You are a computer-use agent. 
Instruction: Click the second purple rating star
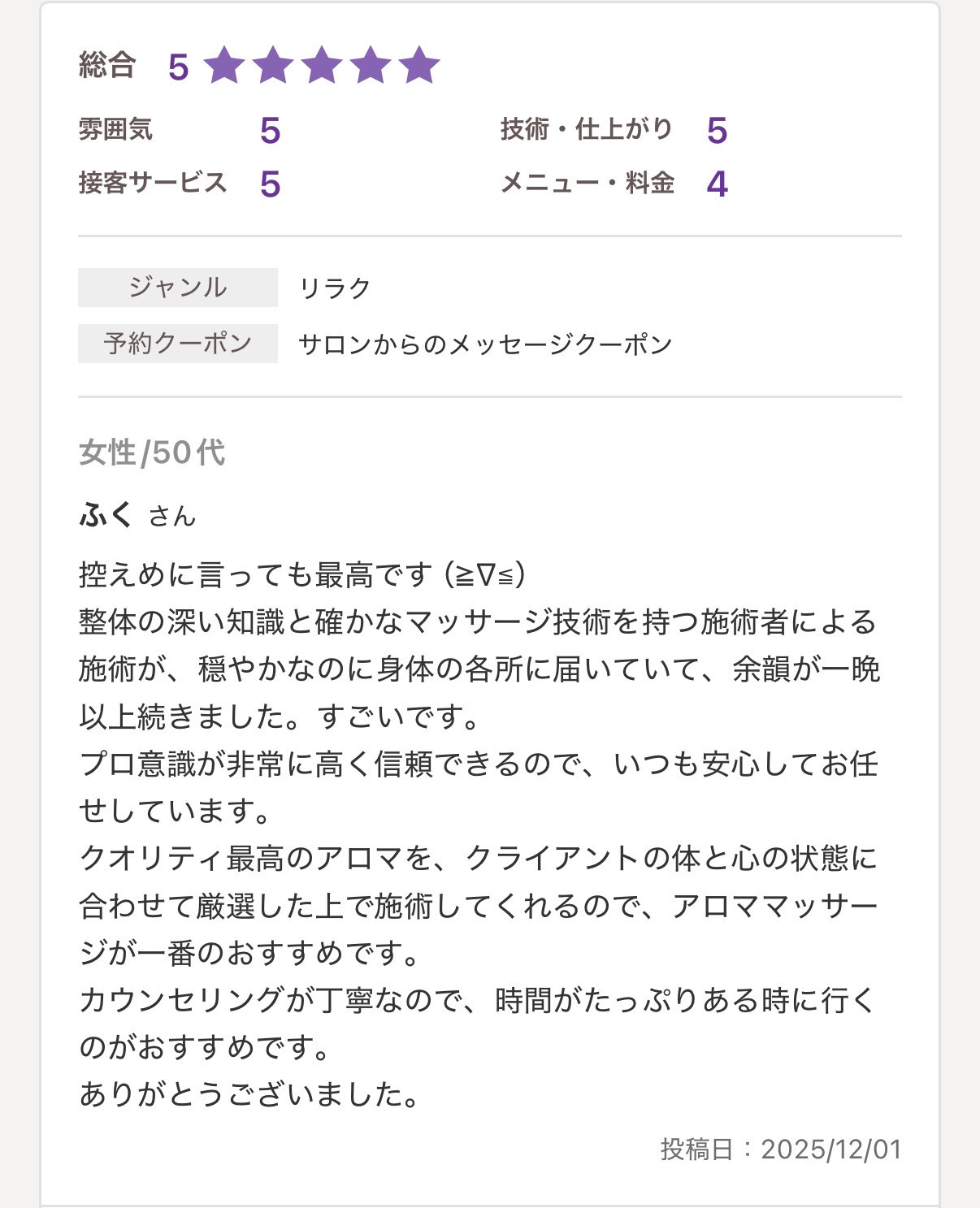click(273, 66)
